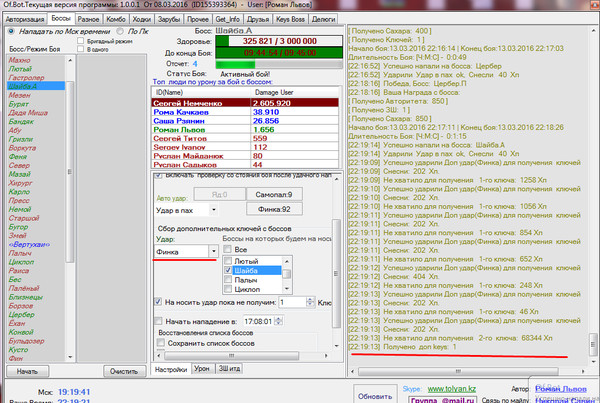Click the key count input field

(293, 302)
